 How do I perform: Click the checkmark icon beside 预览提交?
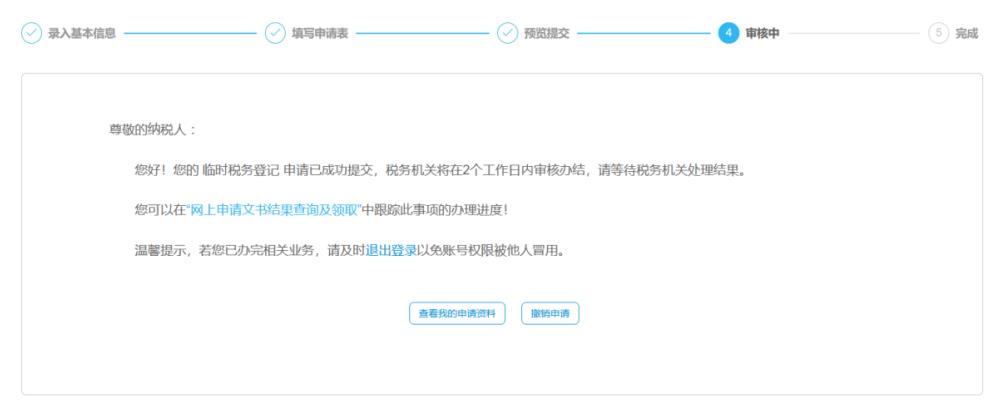(x=508, y=33)
